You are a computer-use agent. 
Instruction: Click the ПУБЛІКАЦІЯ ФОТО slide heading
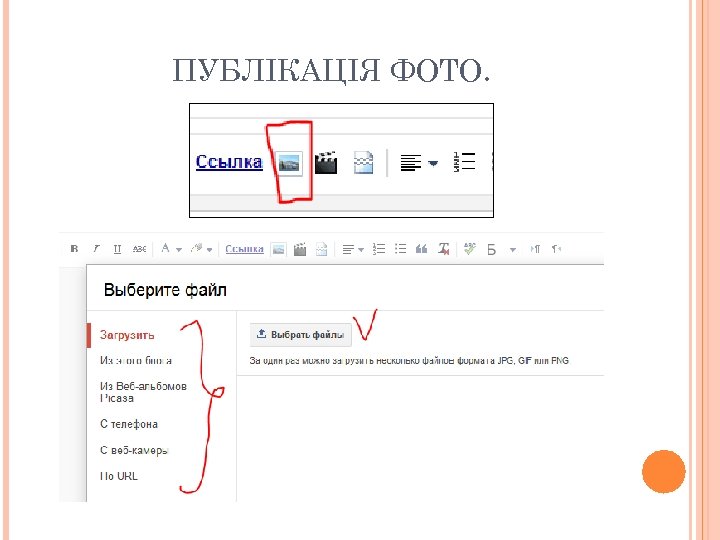331,70
